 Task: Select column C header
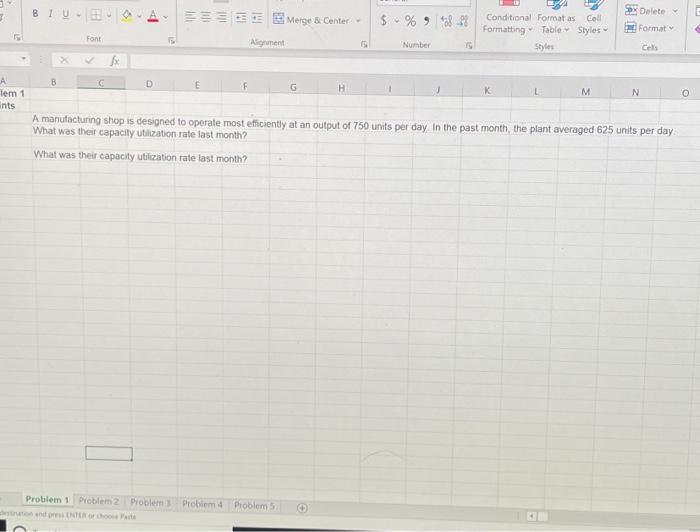(x=101, y=83)
